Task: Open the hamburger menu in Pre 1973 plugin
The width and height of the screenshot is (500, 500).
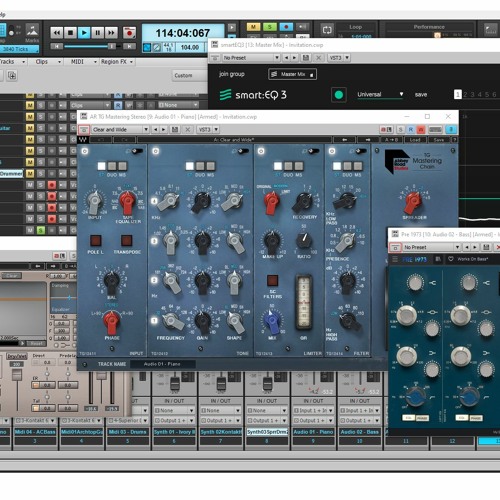Action: [395, 259]
